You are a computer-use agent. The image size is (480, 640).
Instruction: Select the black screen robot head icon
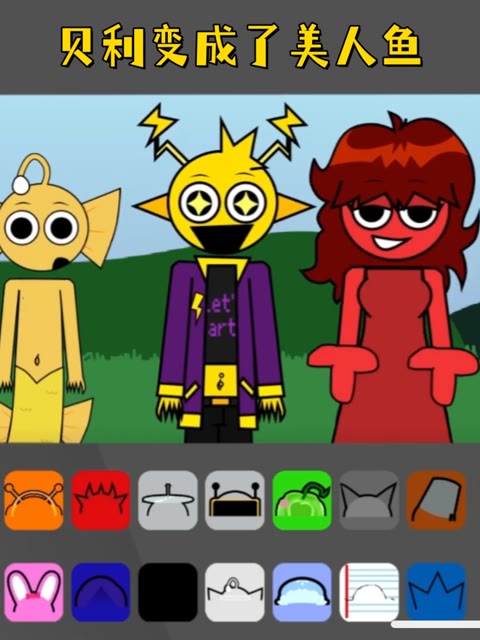[235, 500]
